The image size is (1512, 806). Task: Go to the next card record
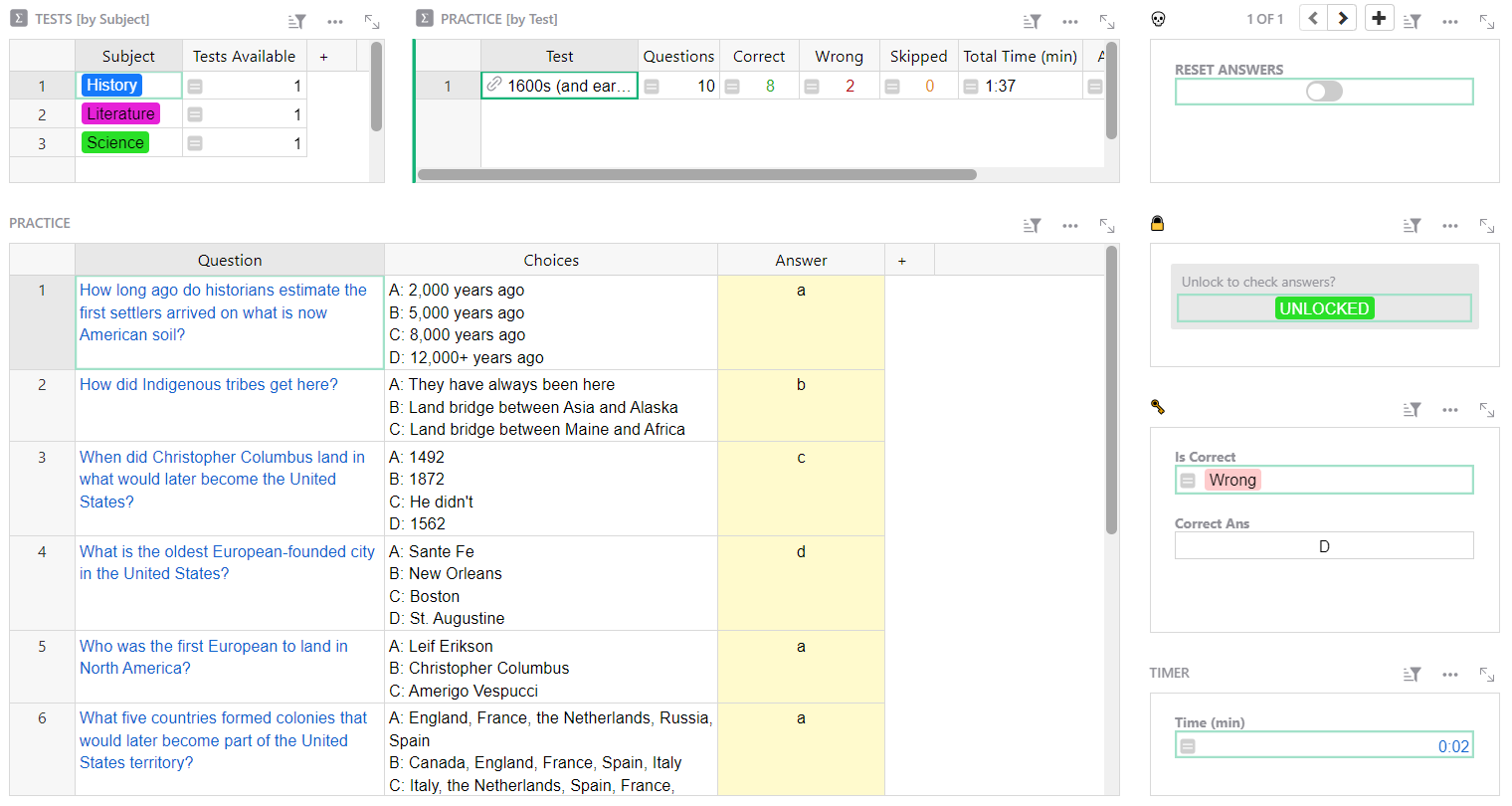pos(1343,18)
